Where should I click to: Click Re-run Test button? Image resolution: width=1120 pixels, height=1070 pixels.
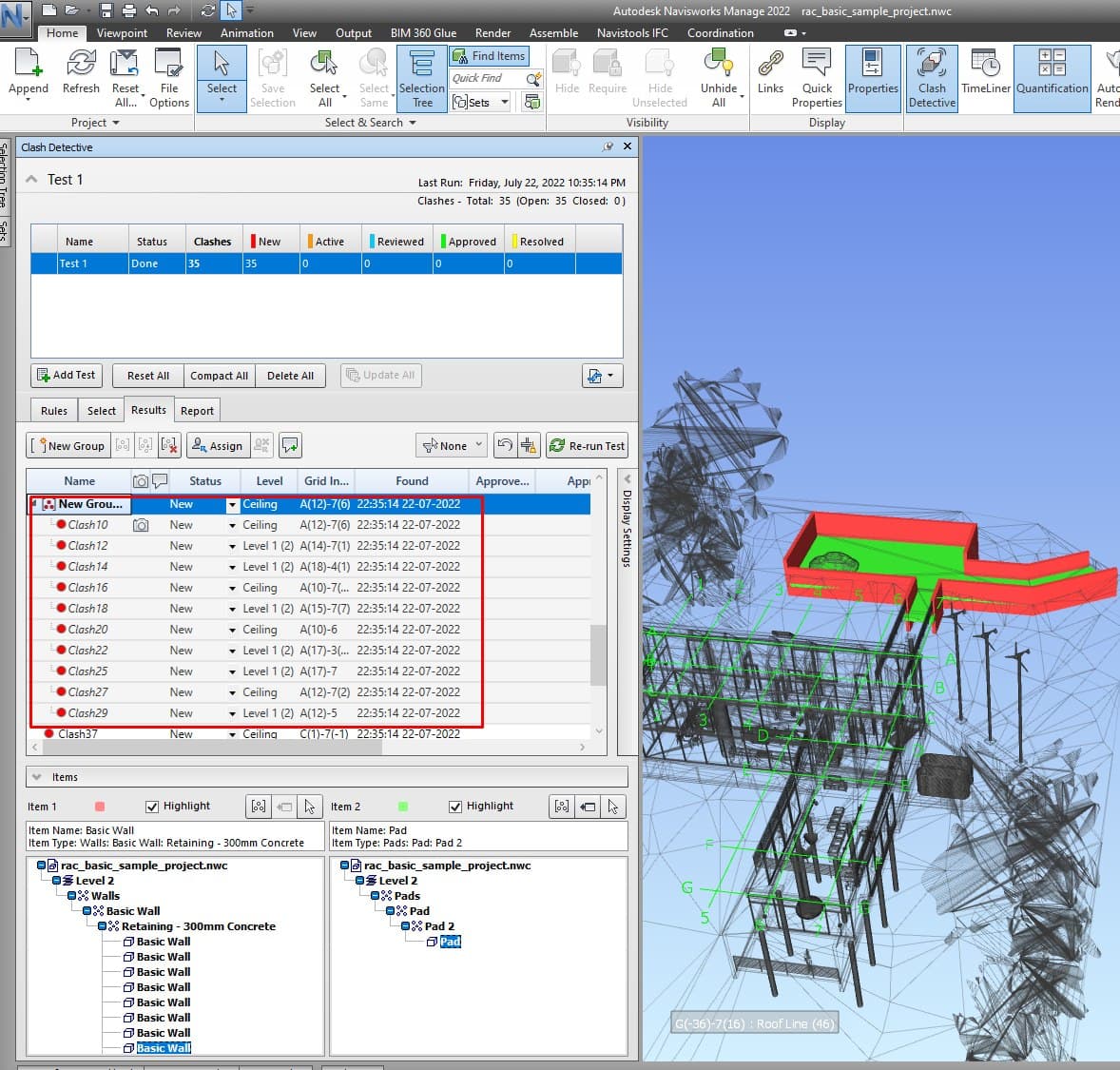click(x=588, y=445)
